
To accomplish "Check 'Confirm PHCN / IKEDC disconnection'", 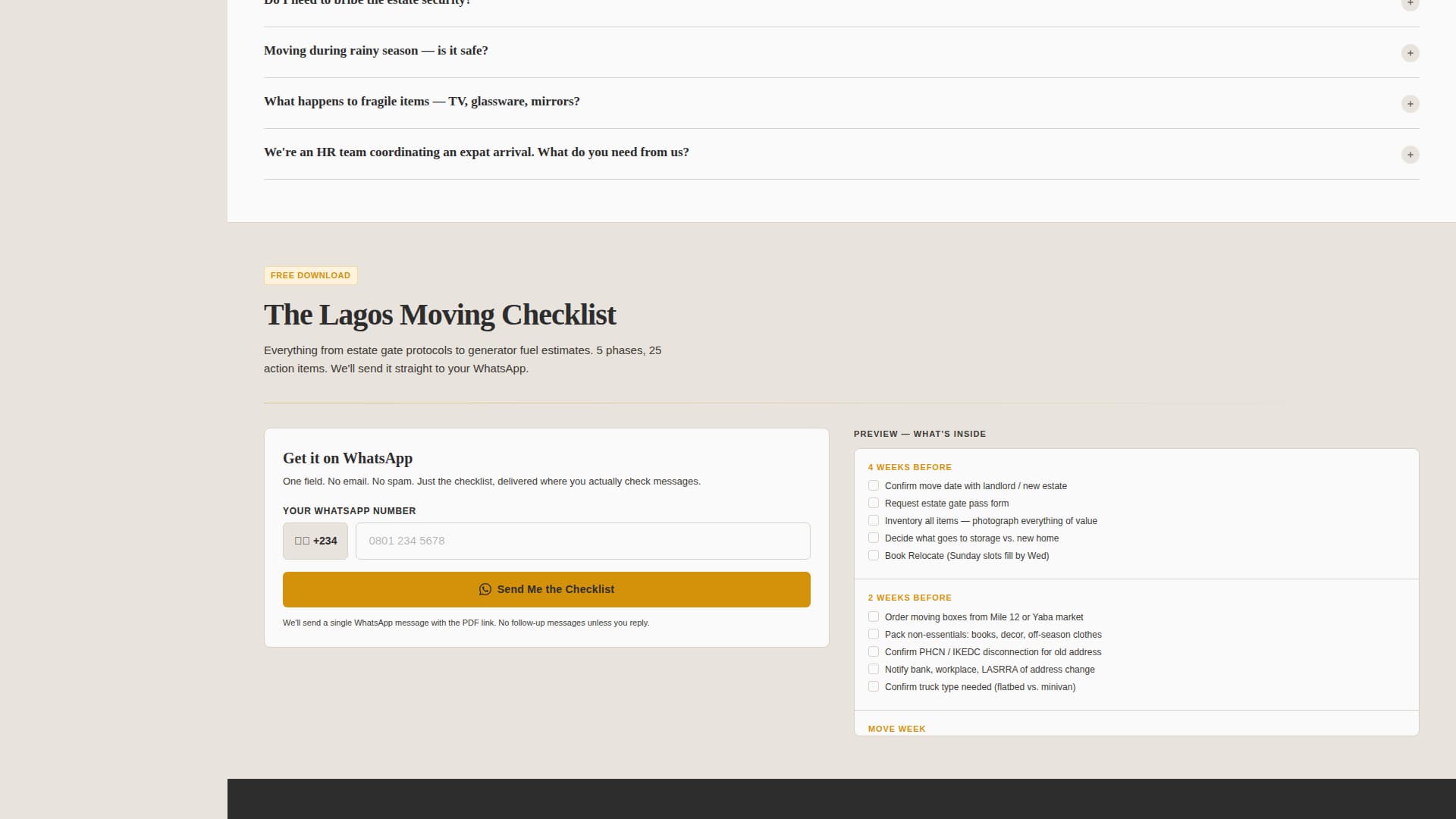I will click(874, 651).
